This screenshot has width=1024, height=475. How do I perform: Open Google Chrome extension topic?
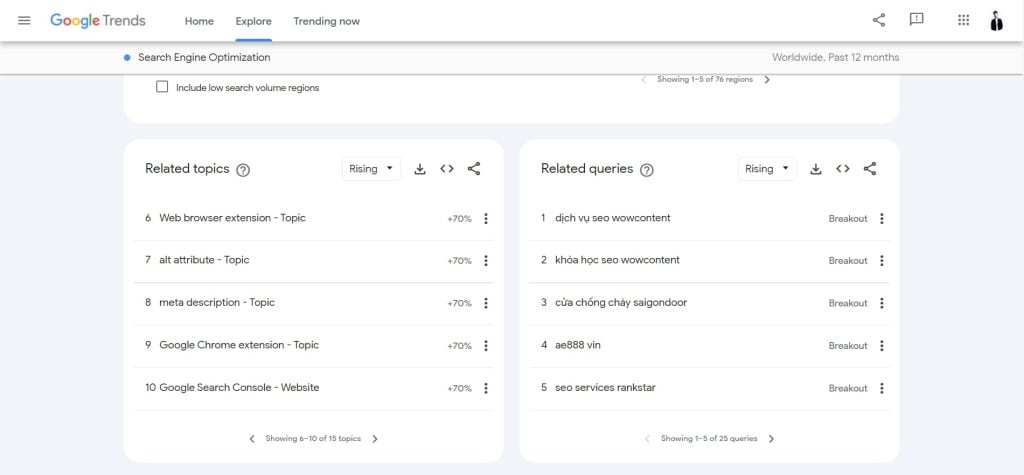[239, 345]
